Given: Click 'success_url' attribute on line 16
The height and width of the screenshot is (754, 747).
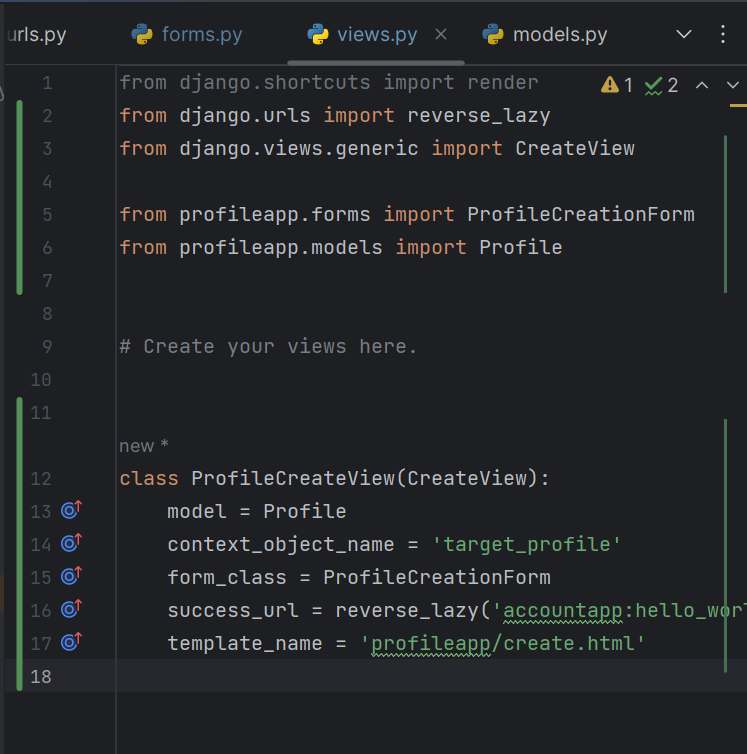Looking at the screenshot, I should pyautogui.click(x=233, y=611).
